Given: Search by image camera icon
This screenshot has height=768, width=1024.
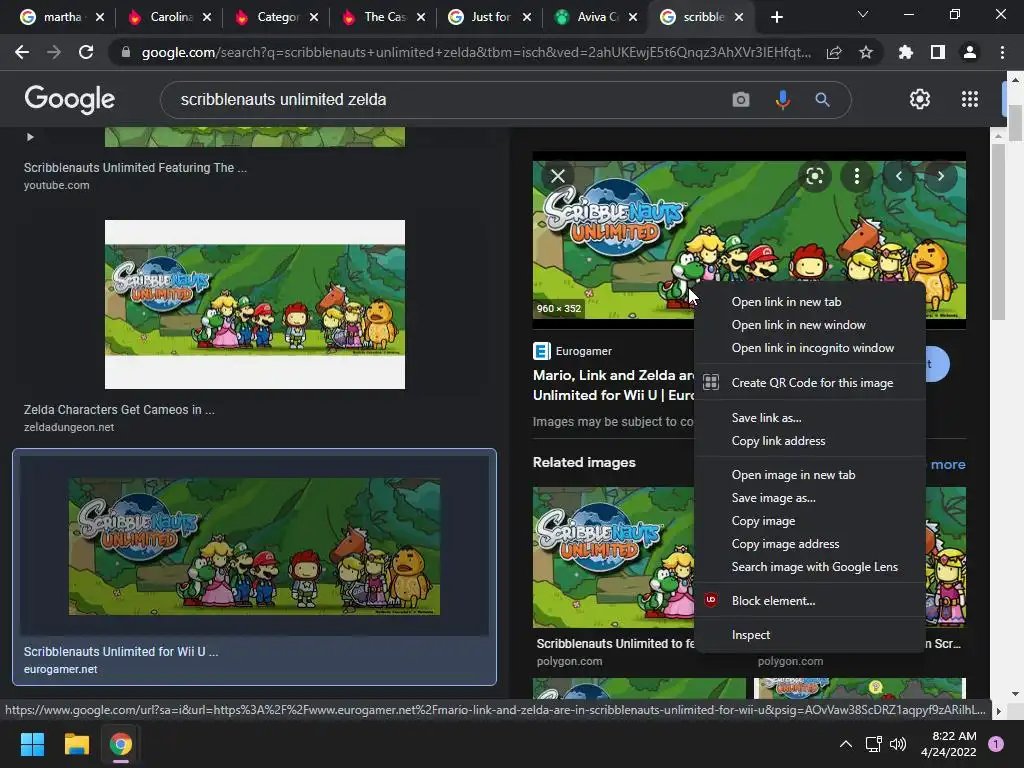Looking at the screenshot, I should pyautogui.click(x=741, y=100).
